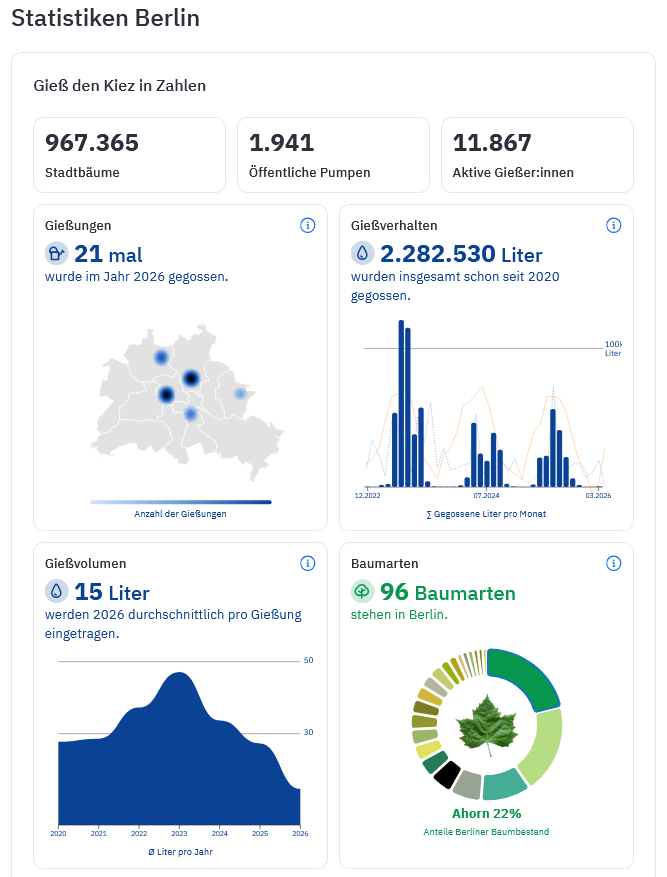Click info icon in Gießvolumen card

point(308,564)
